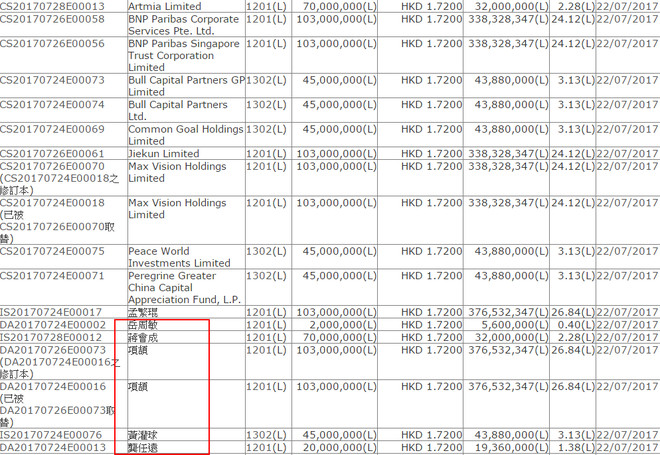This screenshot has width=660, height=455.
Task: Select the Artmia Limited name cell
Action: (x=165, y=6)
